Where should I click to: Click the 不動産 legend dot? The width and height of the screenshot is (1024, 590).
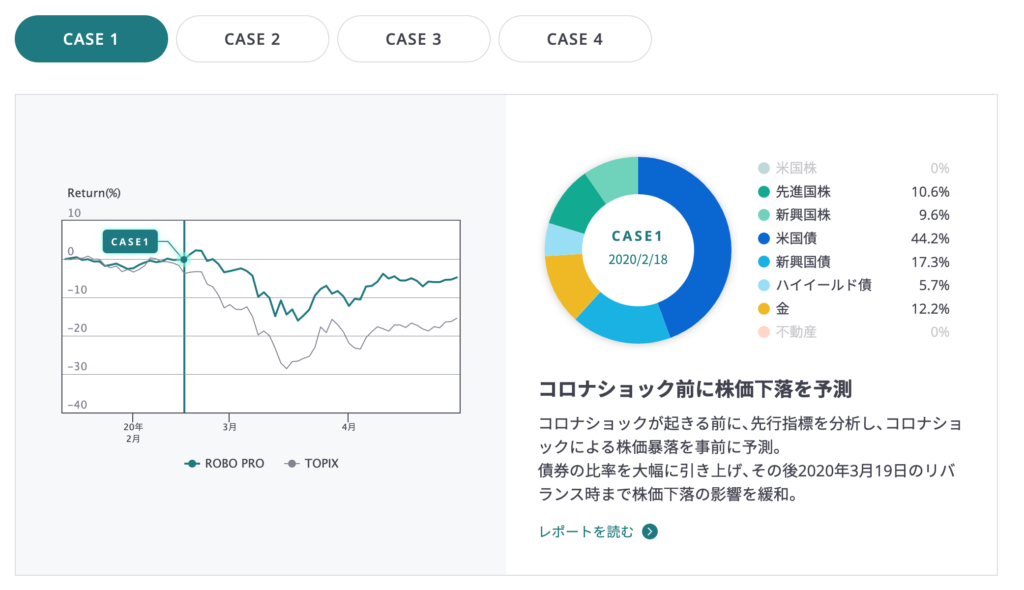coord(763,332)
